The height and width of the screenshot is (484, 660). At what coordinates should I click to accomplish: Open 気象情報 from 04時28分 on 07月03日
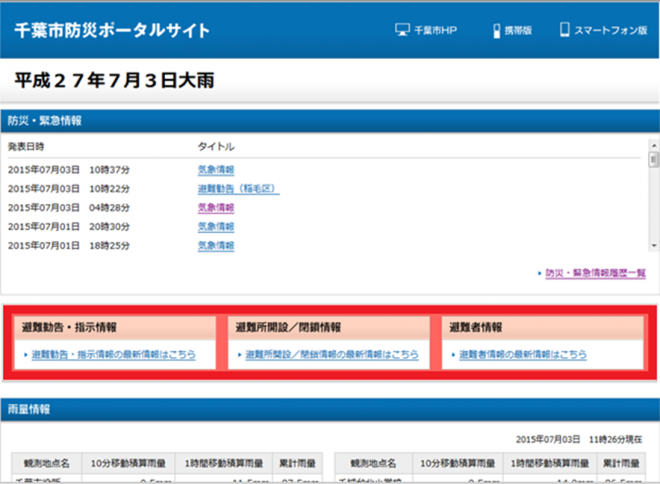(x=216, y=207)
